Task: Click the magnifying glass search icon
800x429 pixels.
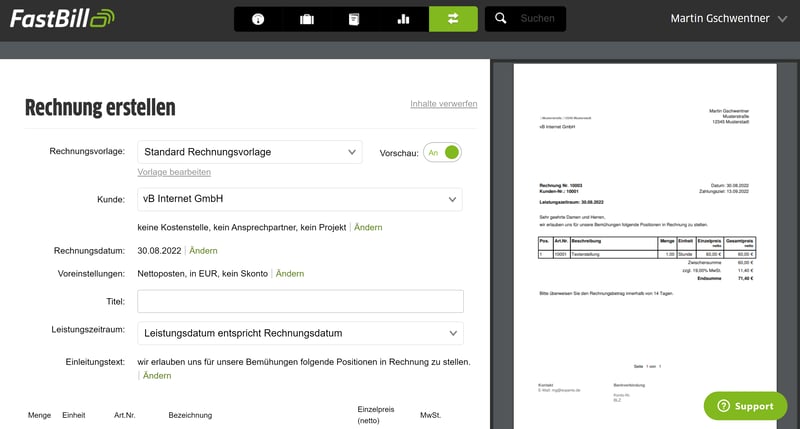Action: click(501, 19)
